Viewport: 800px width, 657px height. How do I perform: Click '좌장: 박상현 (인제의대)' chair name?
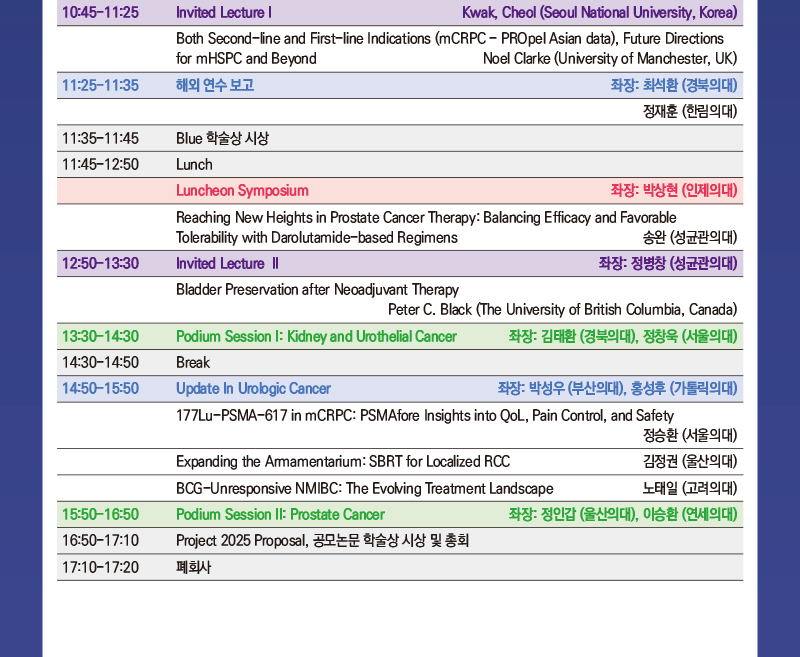coord(674,191)
